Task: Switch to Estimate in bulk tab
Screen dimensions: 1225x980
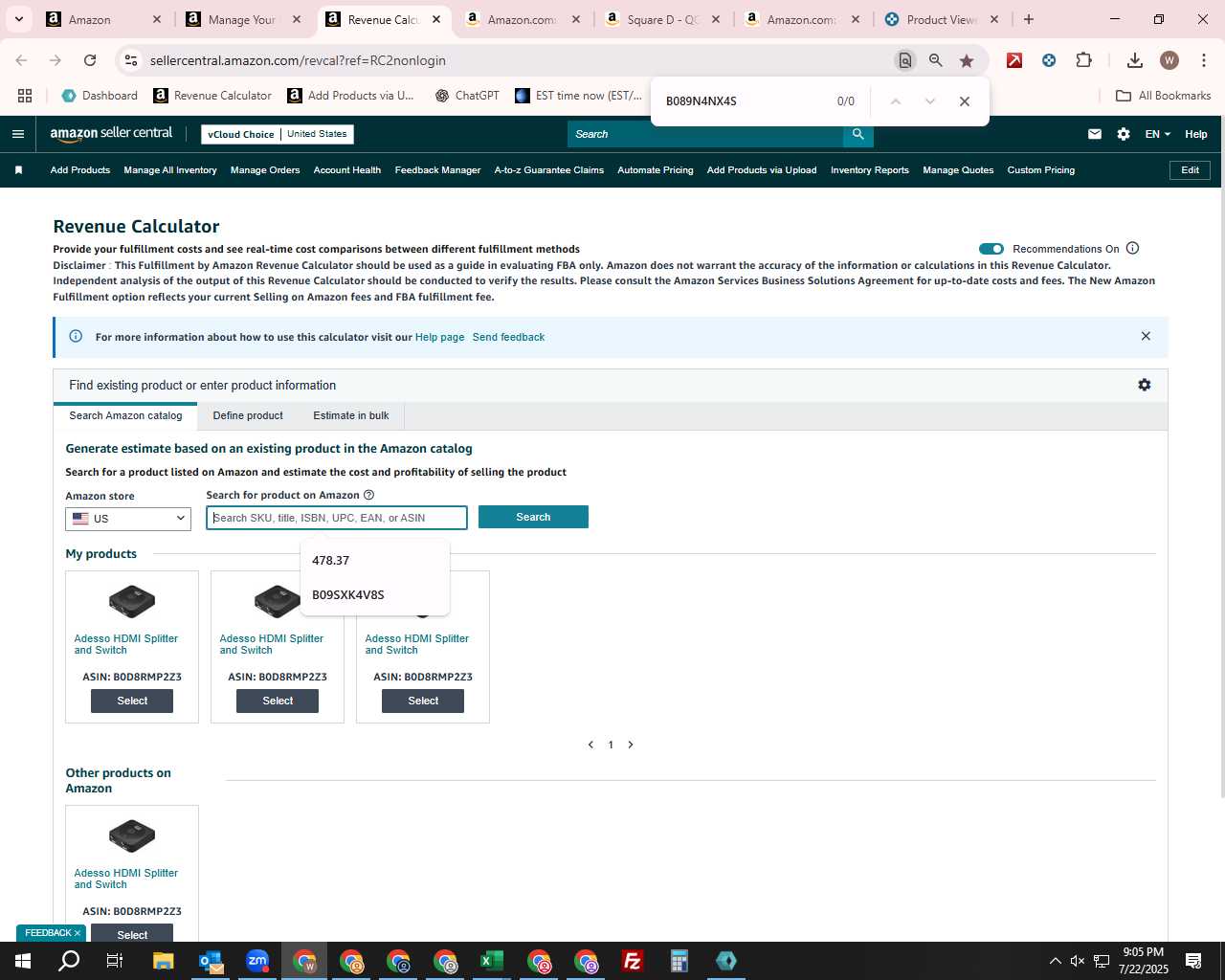Action: [351, 416]
